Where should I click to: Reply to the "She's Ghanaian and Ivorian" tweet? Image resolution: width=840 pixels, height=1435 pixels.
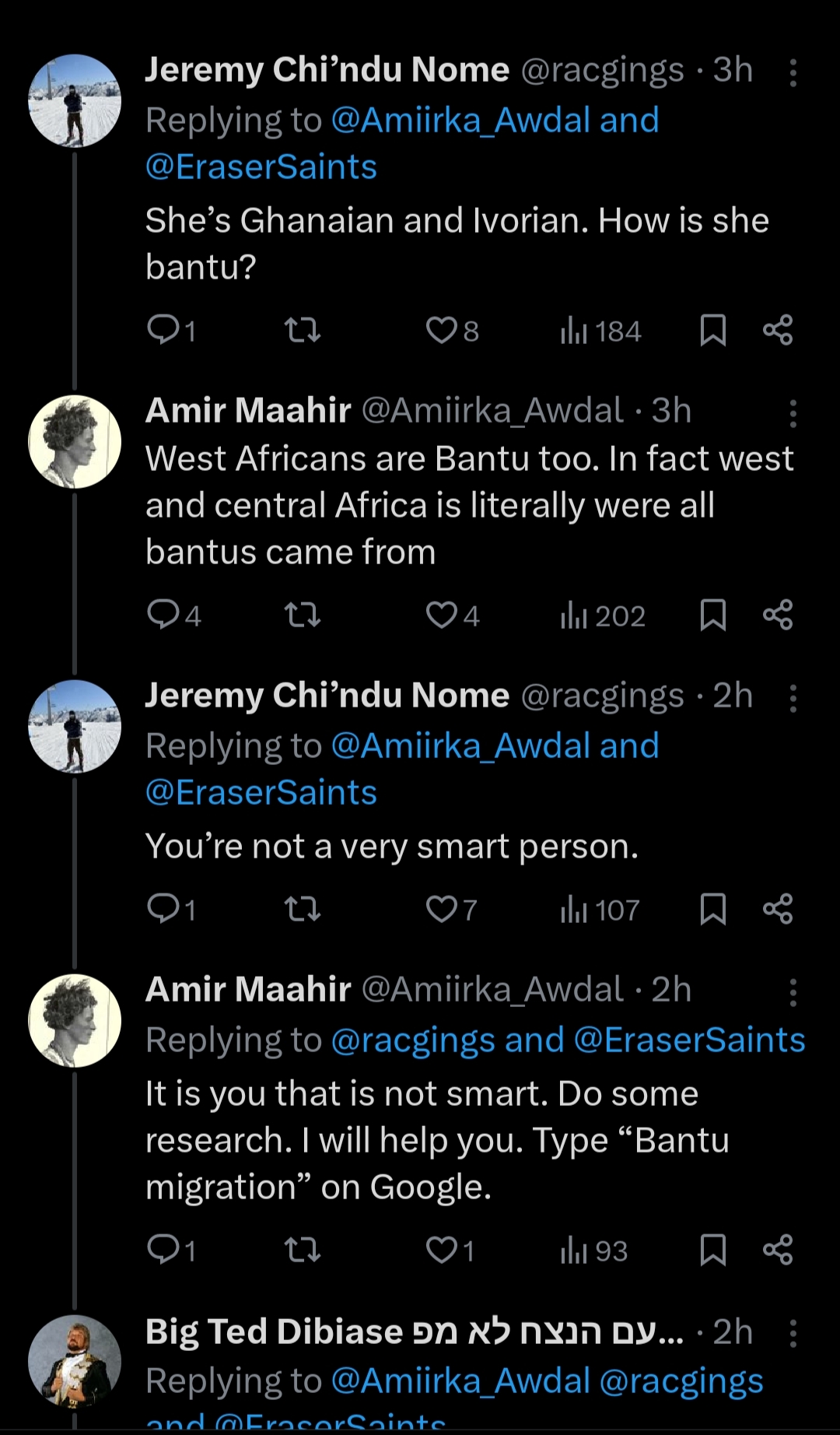tap(164, 331)
